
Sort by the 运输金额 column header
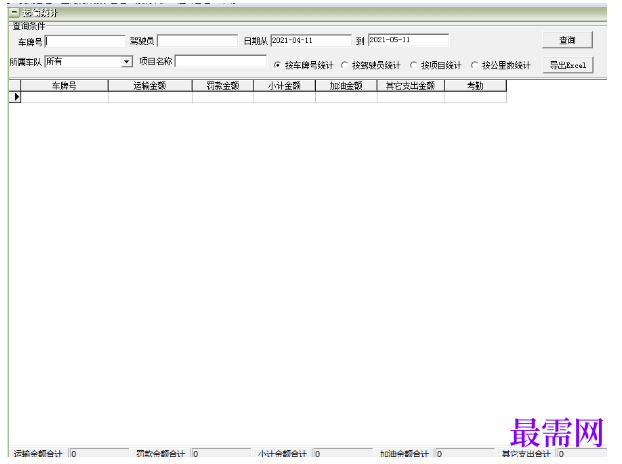tap(150, 85)
